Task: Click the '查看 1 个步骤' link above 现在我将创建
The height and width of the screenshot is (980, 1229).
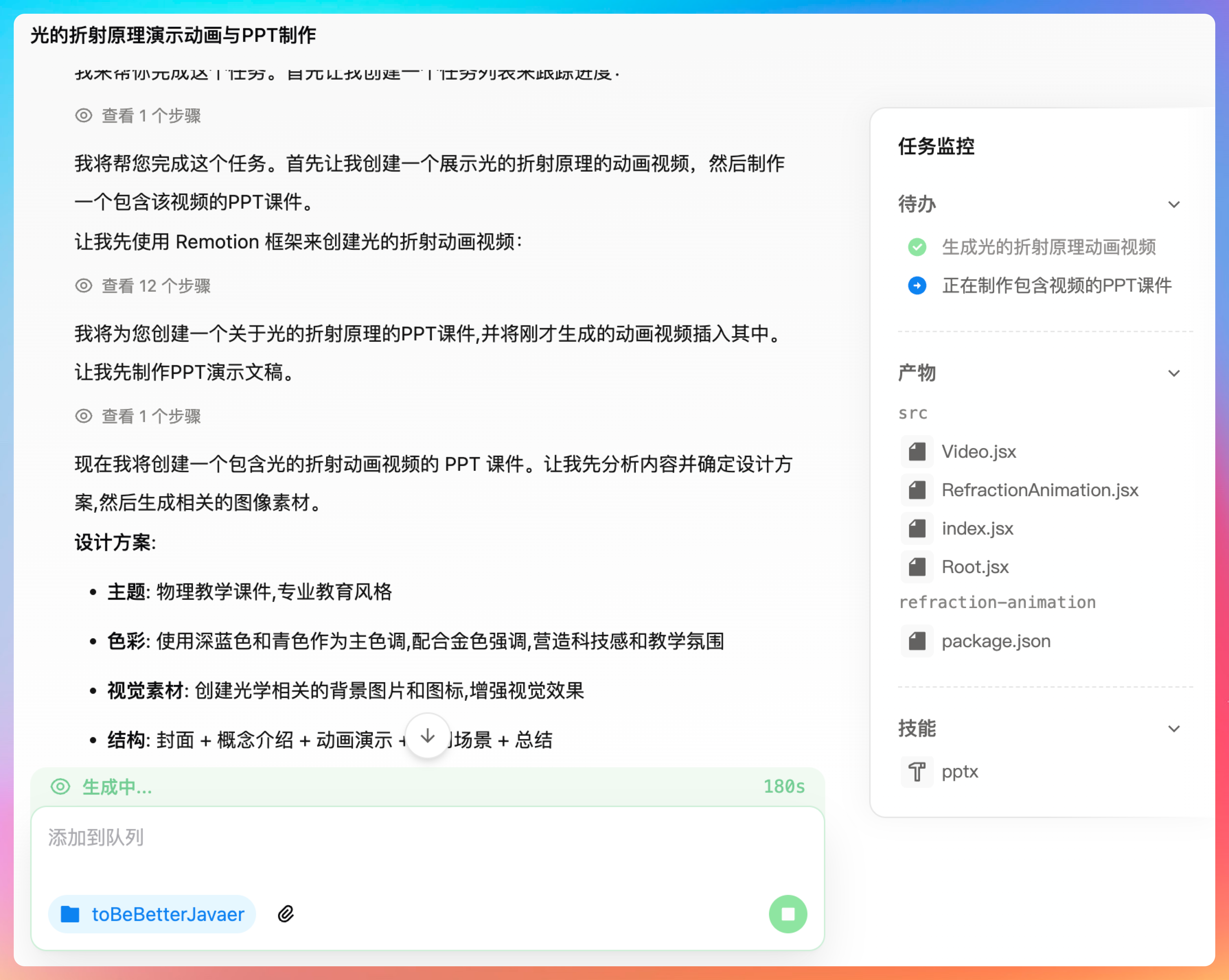Action: [150, 417]
